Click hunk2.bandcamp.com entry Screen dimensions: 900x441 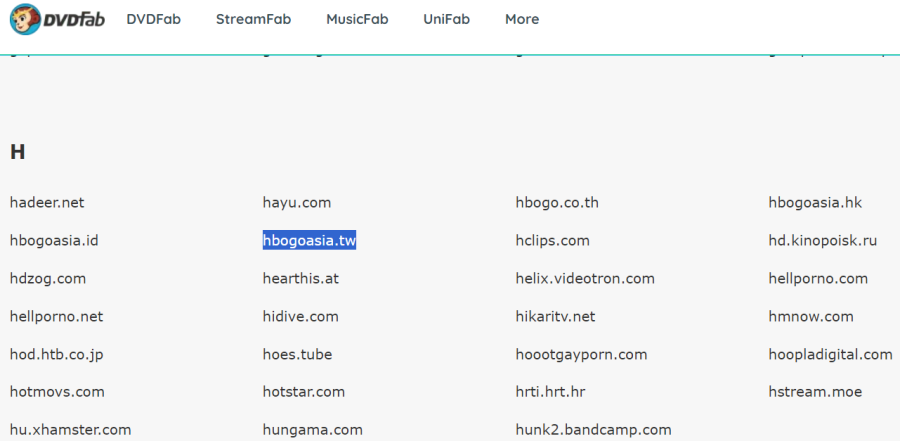point(593,430)
